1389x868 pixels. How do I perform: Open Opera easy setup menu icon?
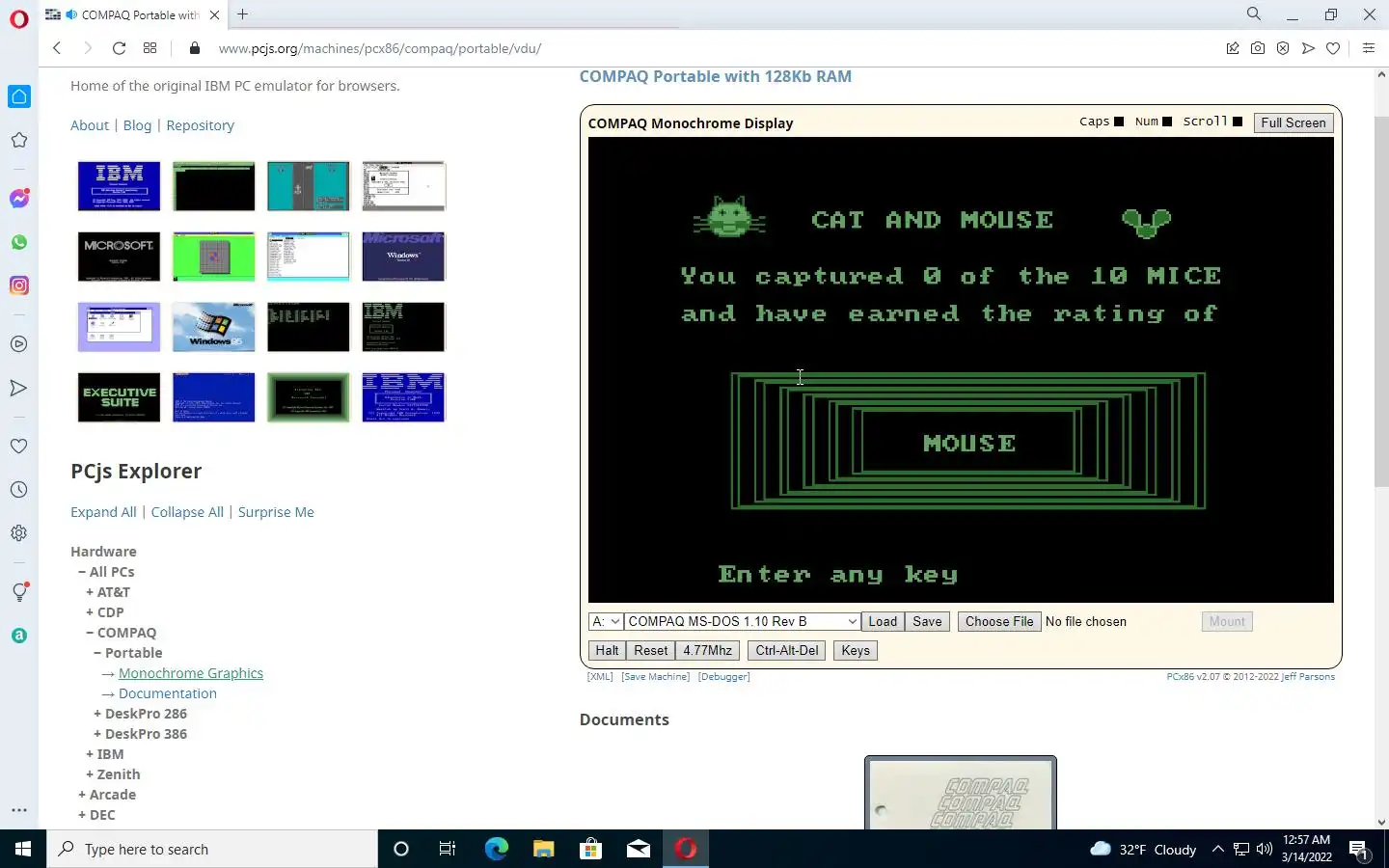click(1368, 48)
